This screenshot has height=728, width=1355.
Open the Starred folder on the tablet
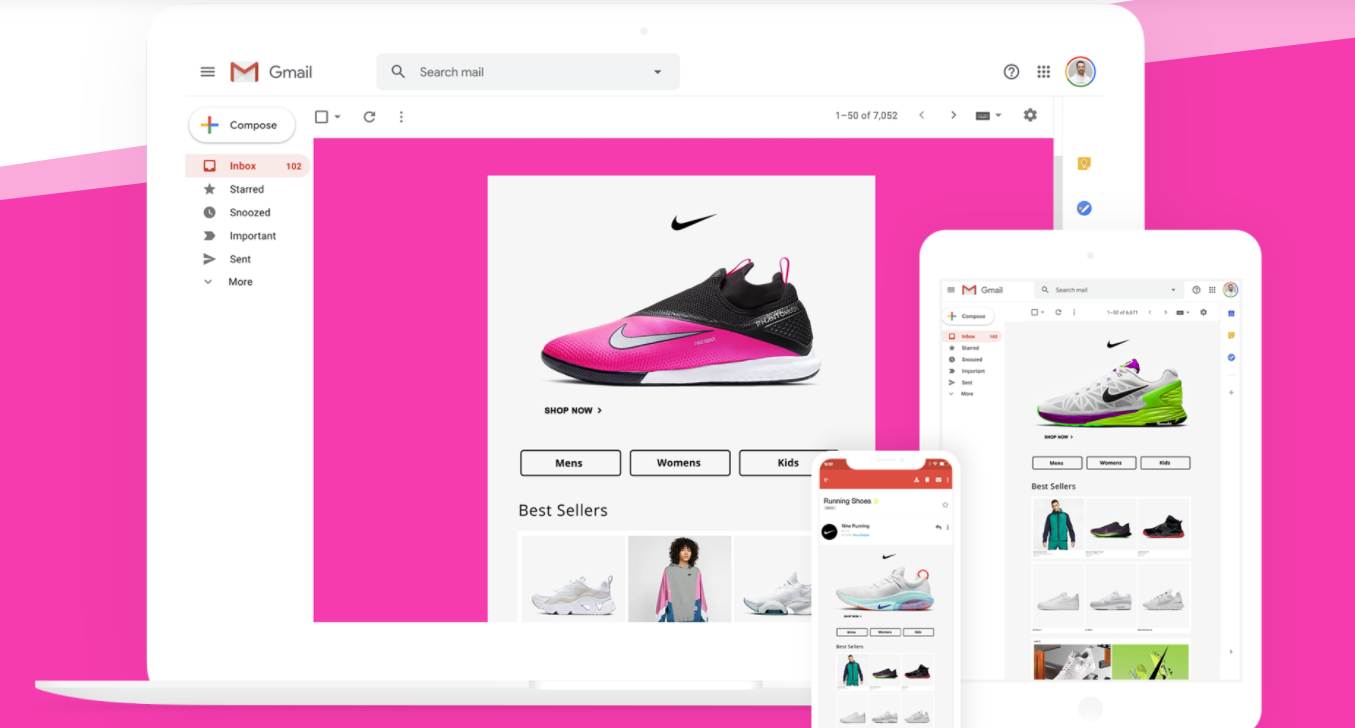964,348
